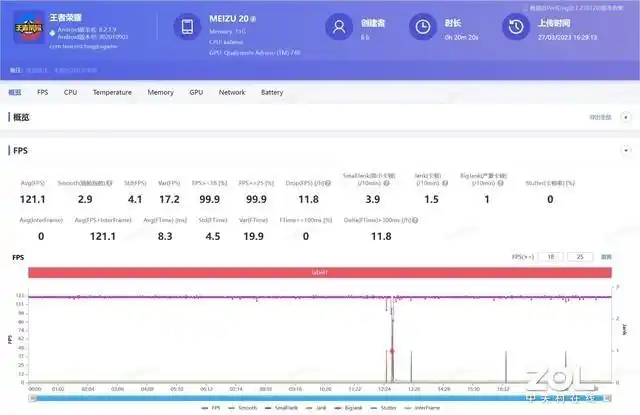Switch to the Temperature tab
The image size is (640, 415).
click(112, 92)
